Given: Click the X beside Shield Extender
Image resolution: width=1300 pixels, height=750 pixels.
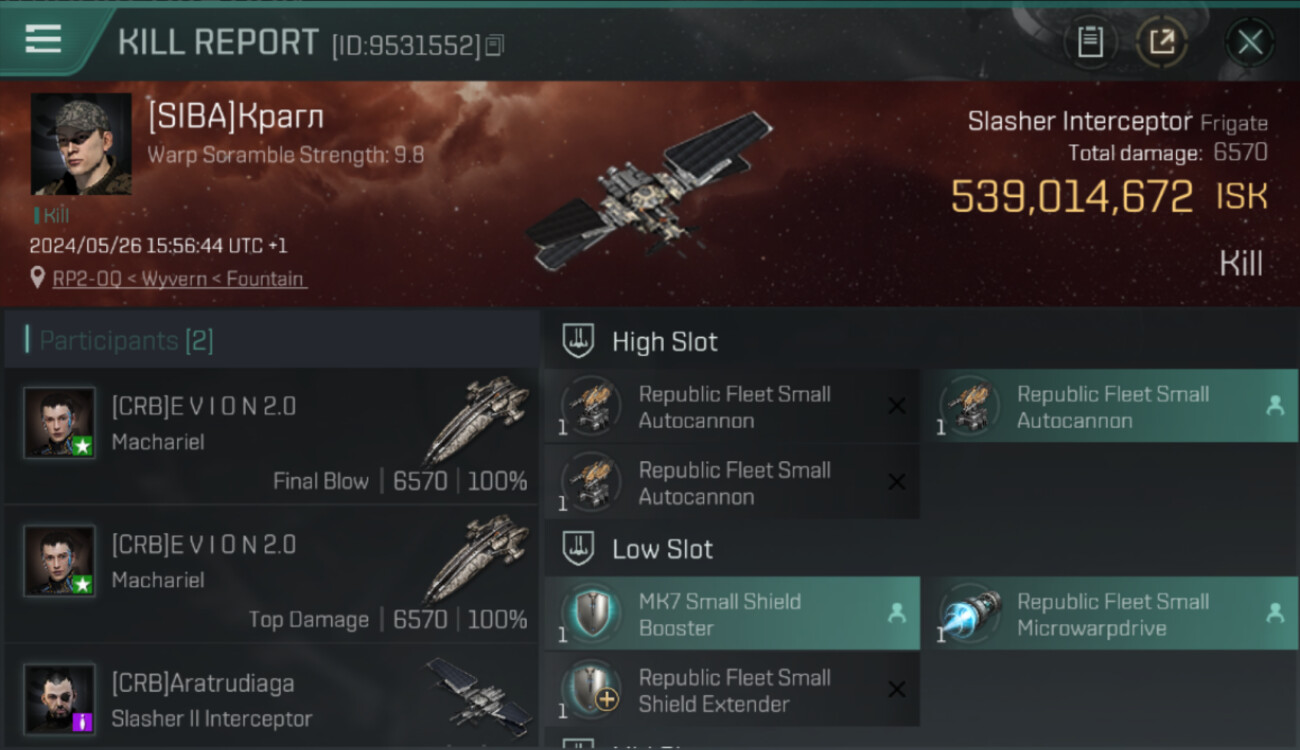Looking at the screenshot, I should tap(897, 689).
